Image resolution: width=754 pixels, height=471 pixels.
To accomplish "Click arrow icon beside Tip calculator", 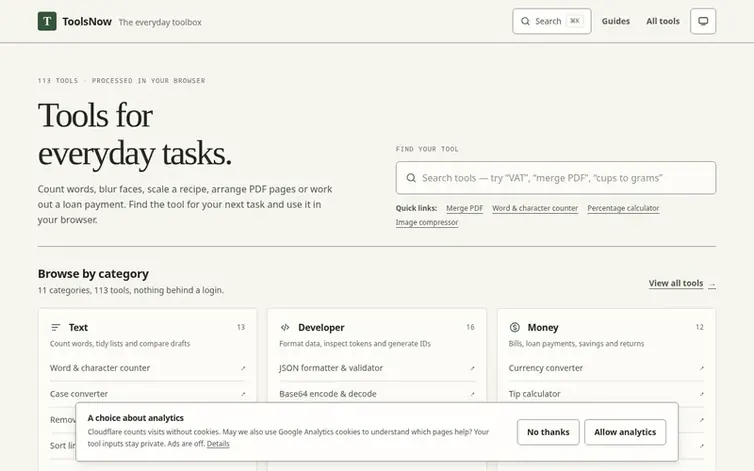I will [x=702, y=395].
